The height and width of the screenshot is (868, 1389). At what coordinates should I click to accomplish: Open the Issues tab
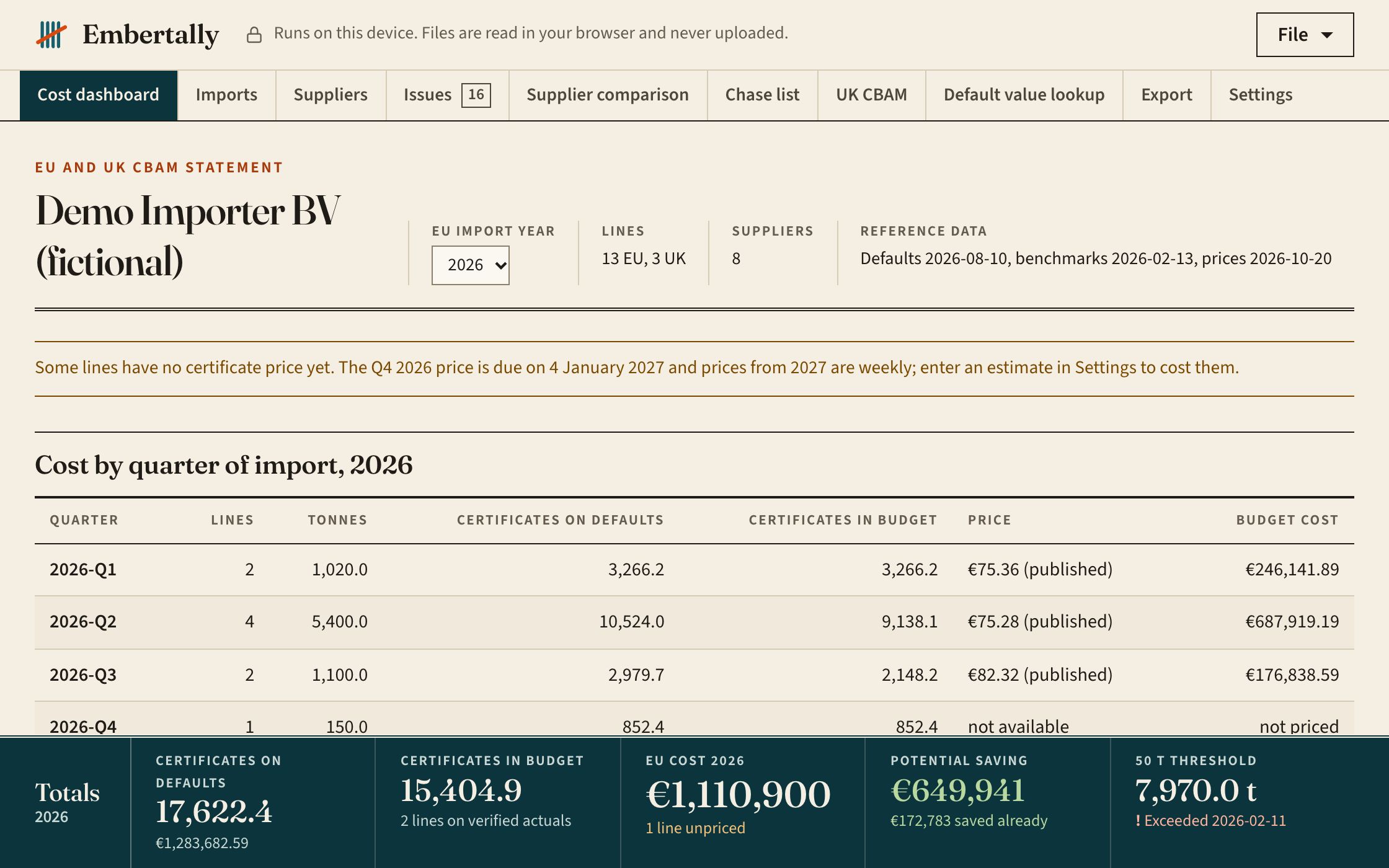pos(447,95)
